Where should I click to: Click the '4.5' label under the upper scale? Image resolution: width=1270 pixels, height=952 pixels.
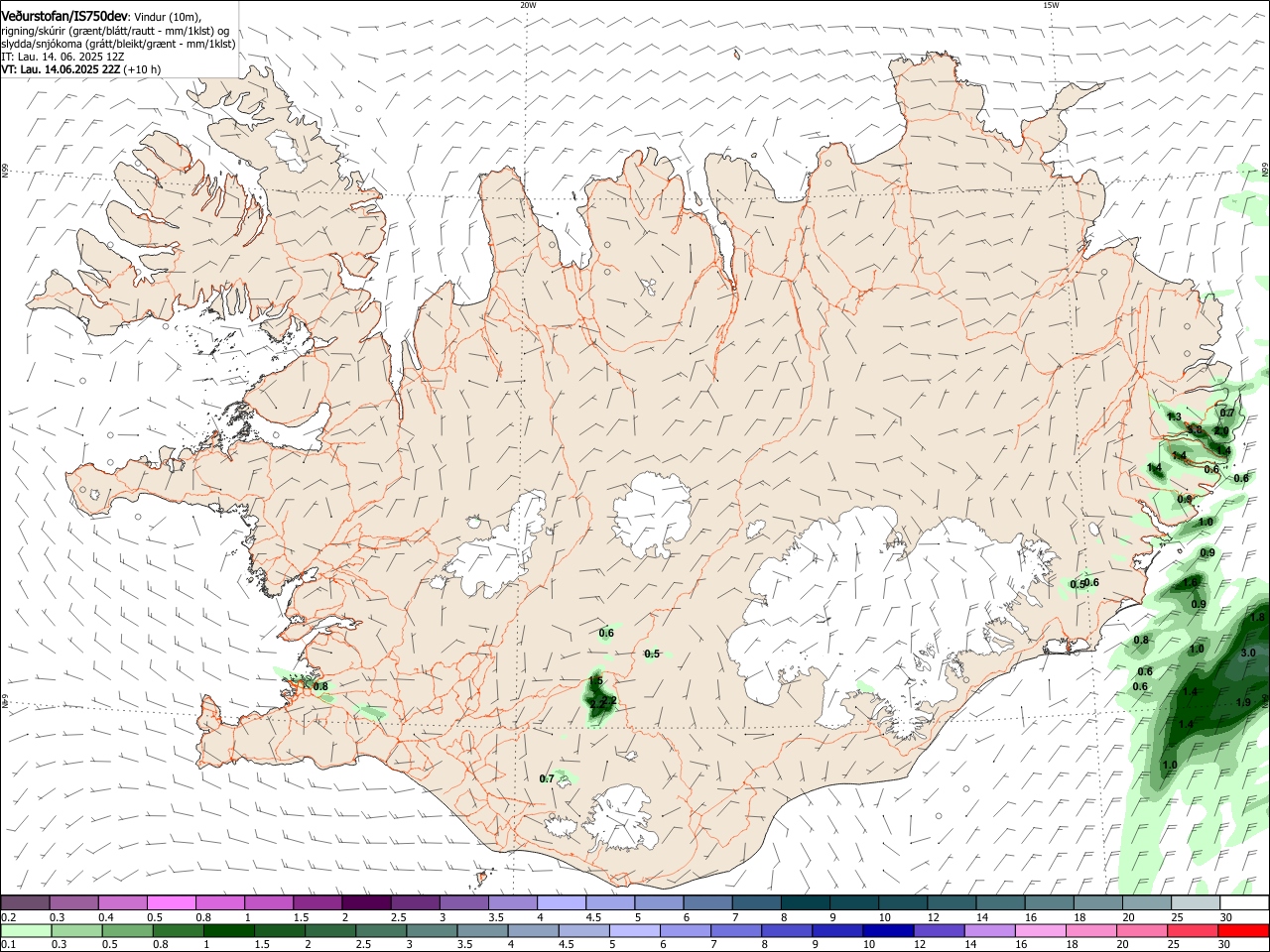(x=594, y=917)
